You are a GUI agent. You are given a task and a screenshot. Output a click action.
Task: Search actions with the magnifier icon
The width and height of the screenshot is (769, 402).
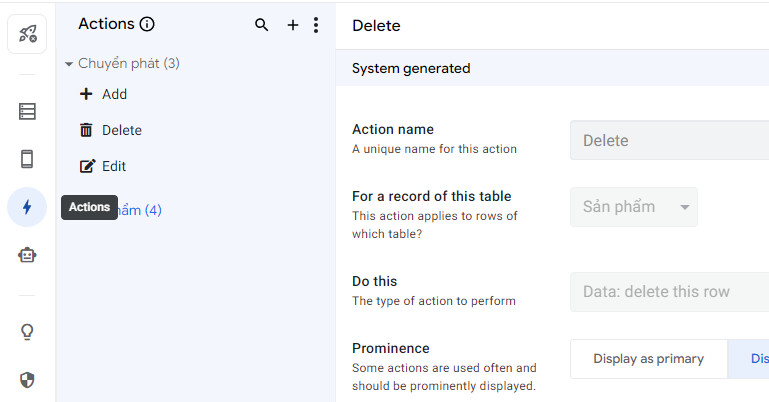click(262, 25)
